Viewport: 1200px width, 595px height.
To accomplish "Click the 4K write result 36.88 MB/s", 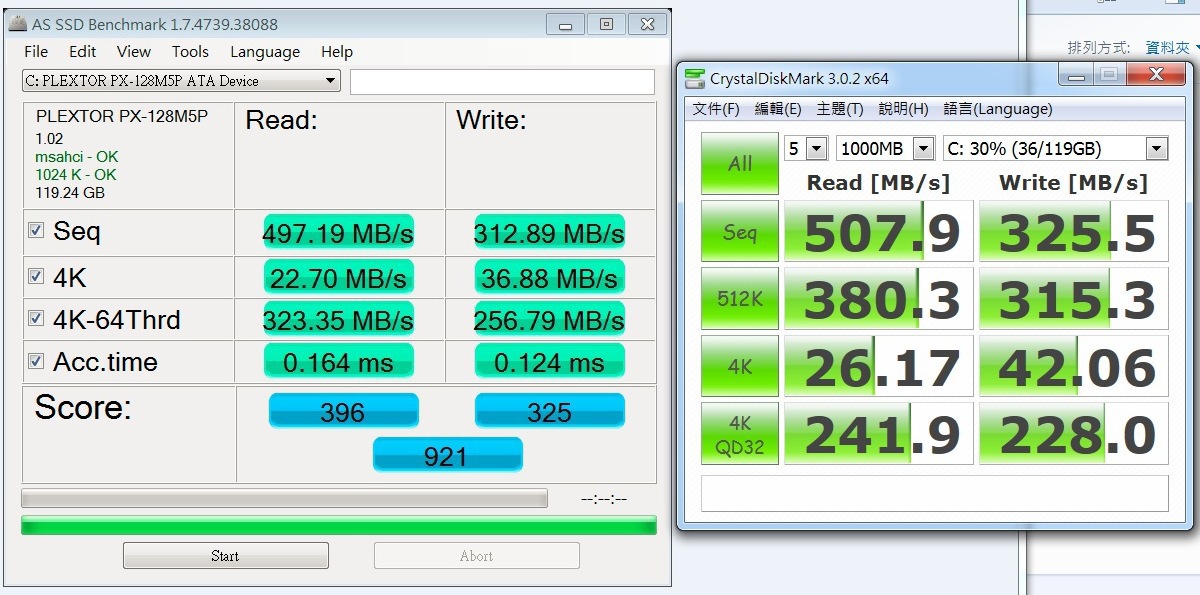I will coord(550,277).
